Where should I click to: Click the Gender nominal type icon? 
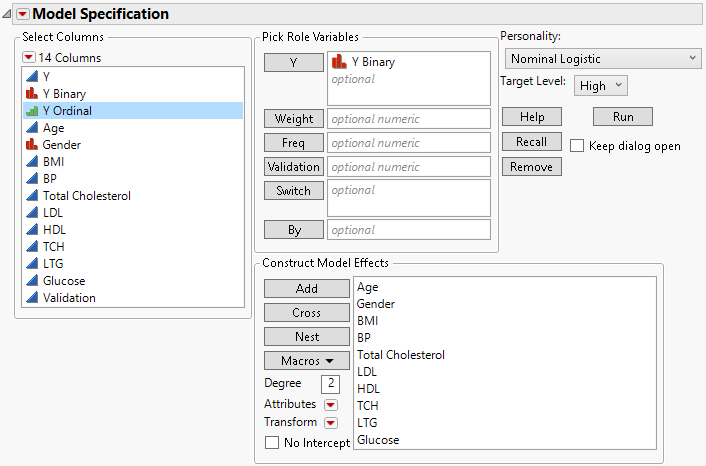pyautogui.click(x=31, y=145)
